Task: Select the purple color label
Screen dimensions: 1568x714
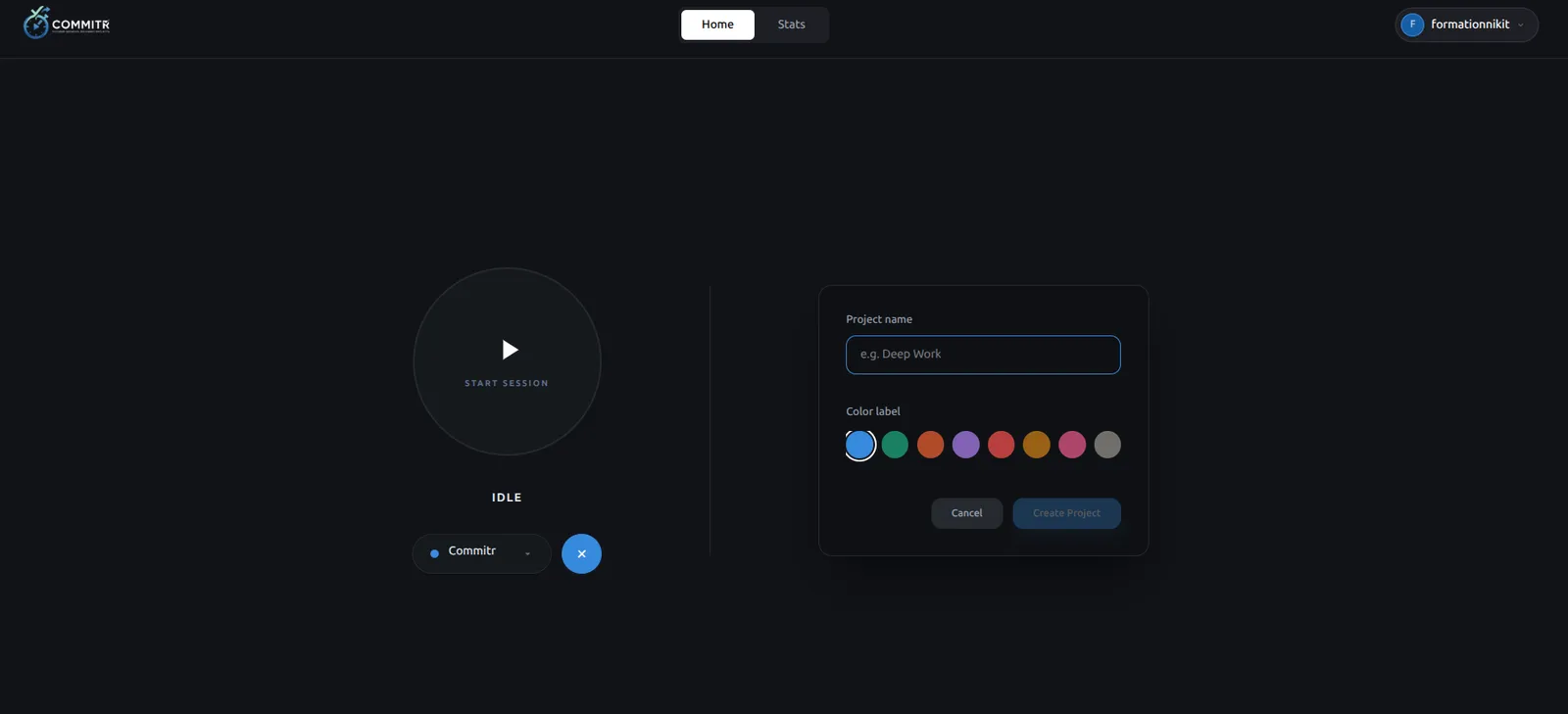Action: tap(965, 445)
